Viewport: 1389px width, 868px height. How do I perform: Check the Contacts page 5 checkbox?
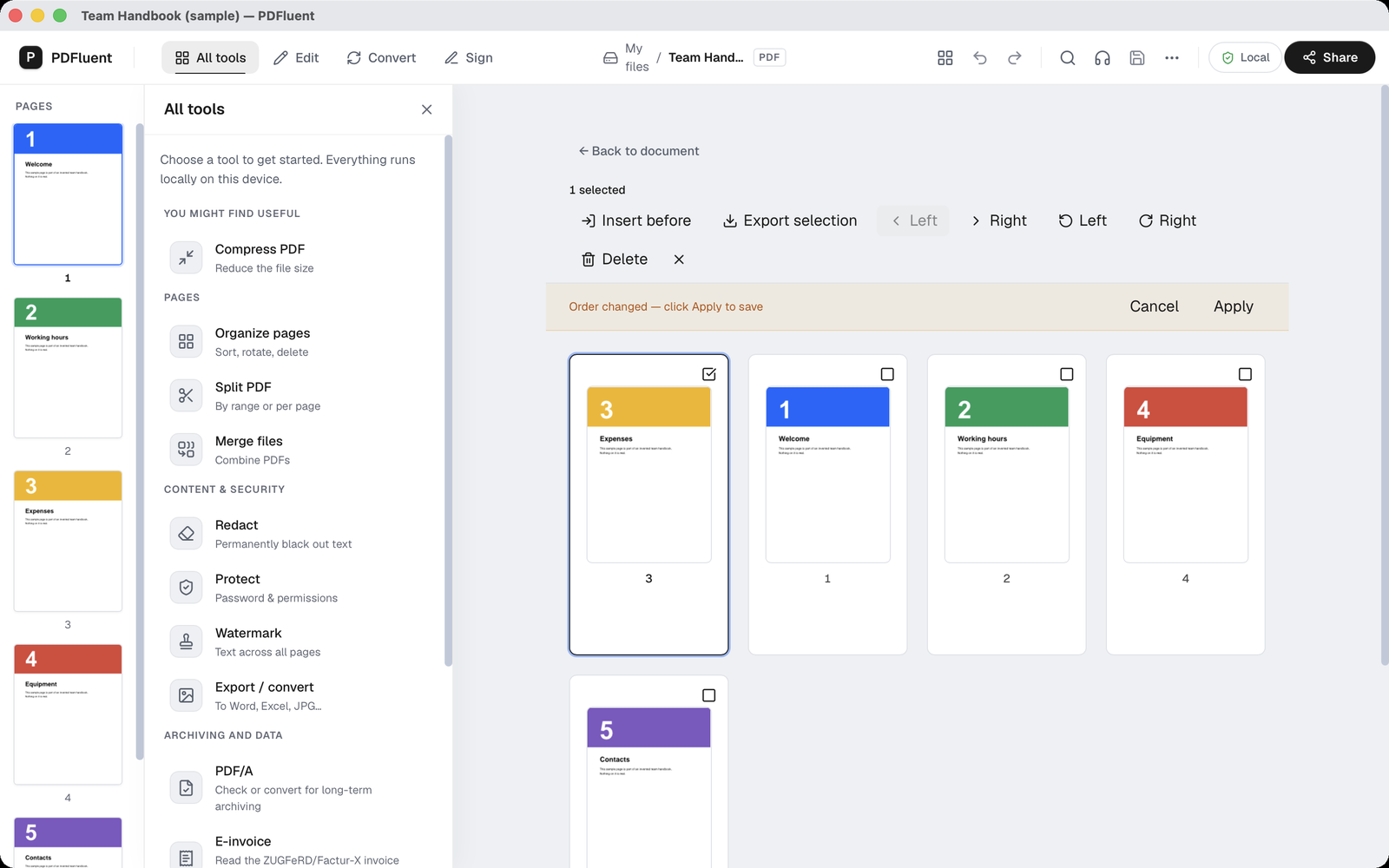[709, 695]
